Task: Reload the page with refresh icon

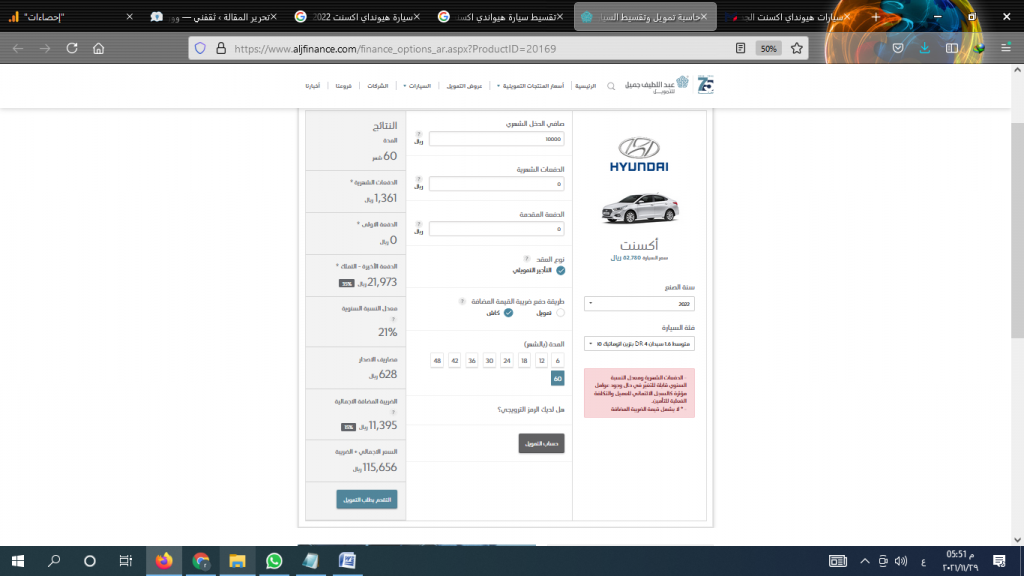Action: (x=72, y=48)
